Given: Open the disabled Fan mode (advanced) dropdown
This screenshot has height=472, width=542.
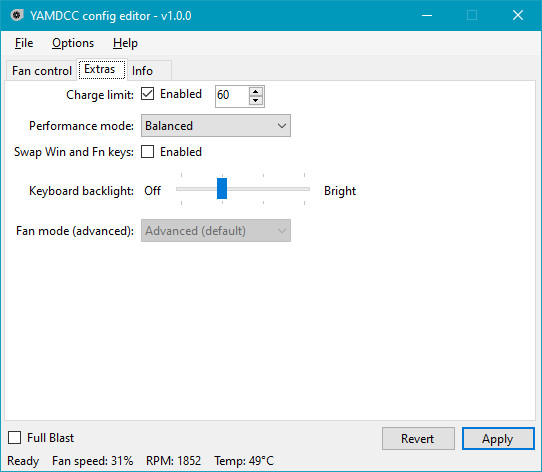Looking at the screenshot, I should click(216, 231).
